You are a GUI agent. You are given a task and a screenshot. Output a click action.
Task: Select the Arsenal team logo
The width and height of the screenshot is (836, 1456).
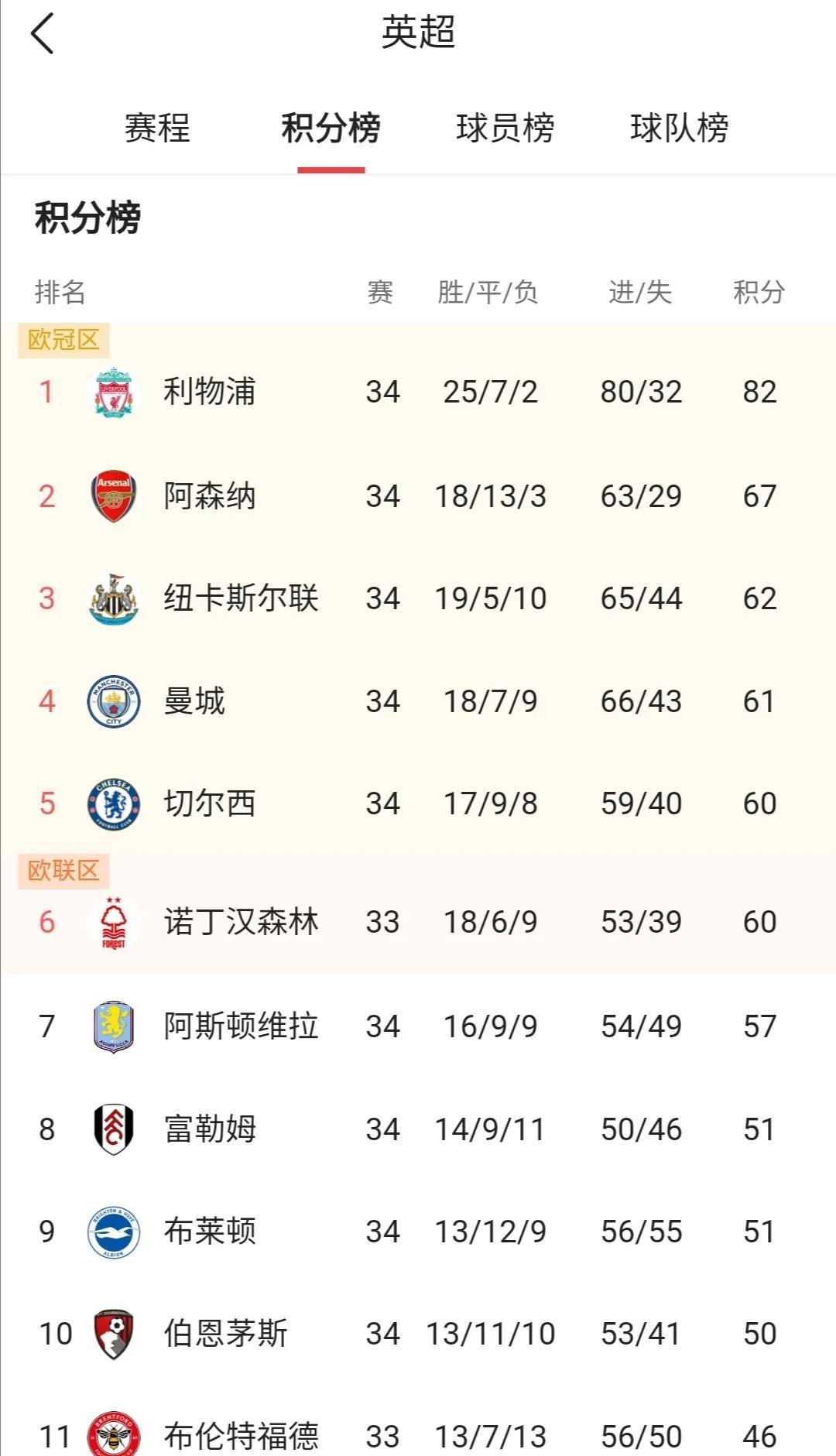114,496
